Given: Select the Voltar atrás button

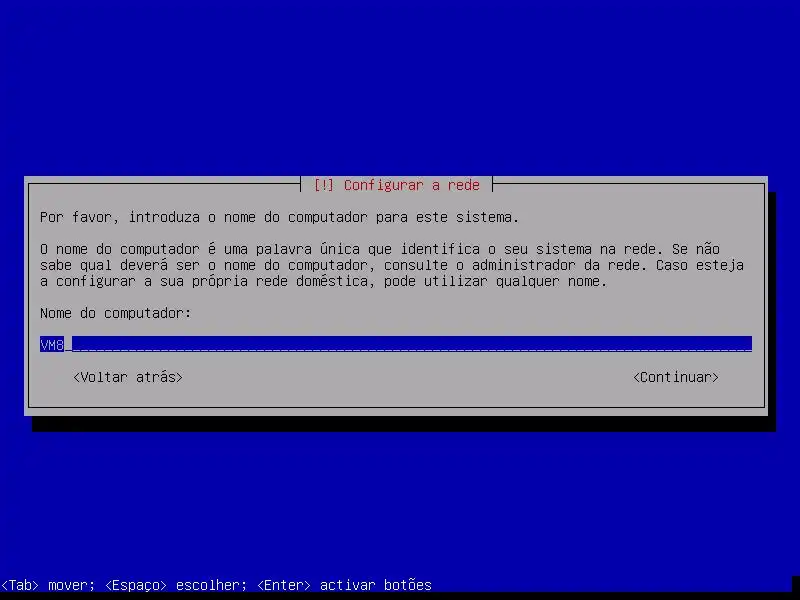Looking at the screenshot, I should [x=128, y=377].
